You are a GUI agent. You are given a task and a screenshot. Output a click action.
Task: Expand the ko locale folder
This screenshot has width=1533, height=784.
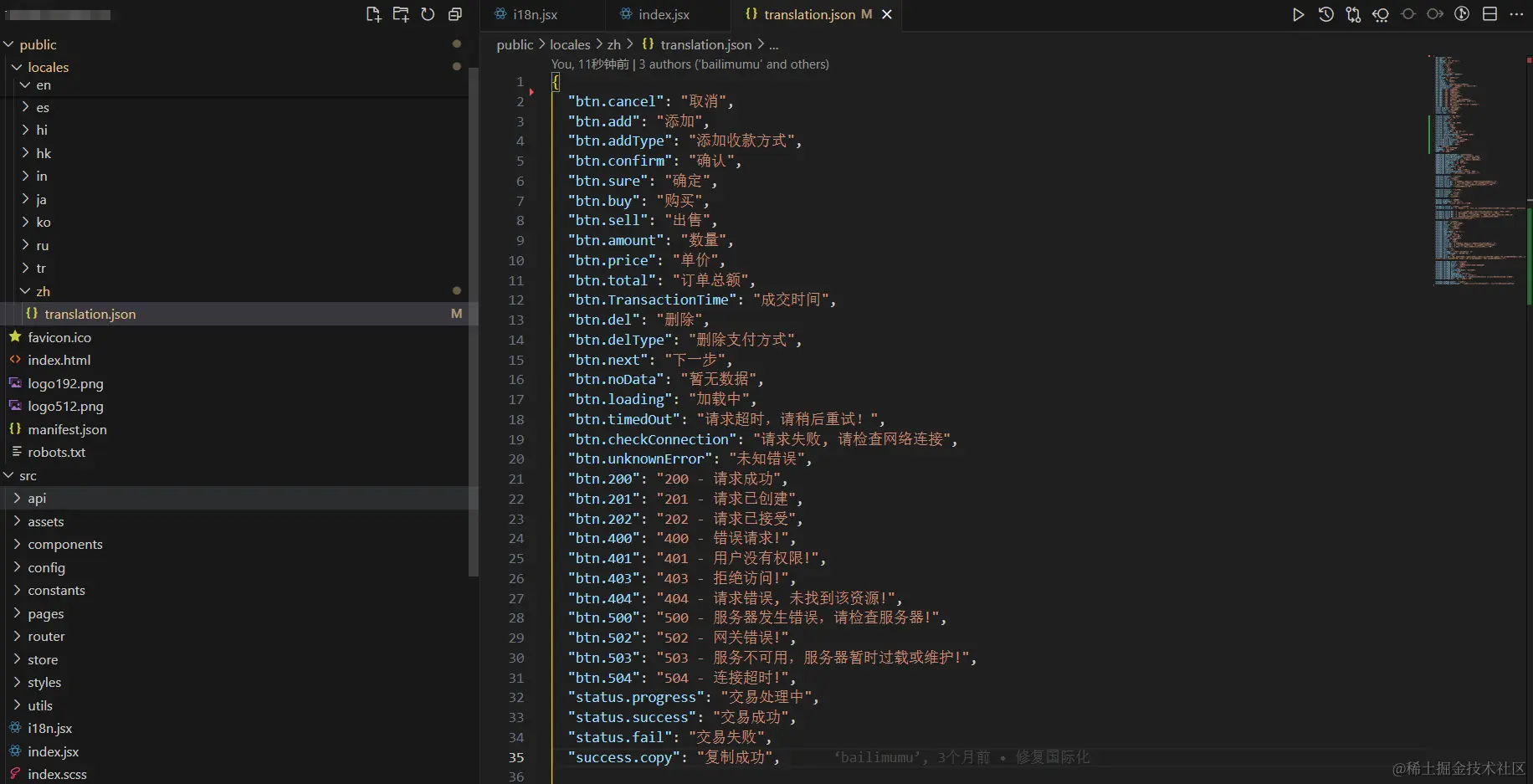25,222
